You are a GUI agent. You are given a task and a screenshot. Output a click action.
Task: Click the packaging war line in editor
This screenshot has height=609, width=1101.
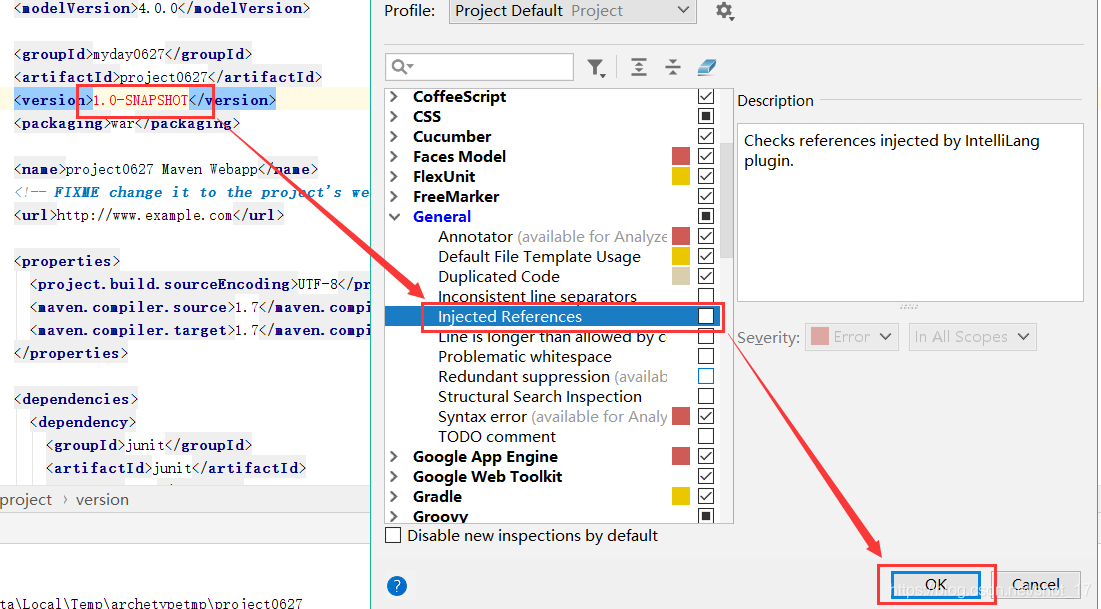tap(127, 124)
